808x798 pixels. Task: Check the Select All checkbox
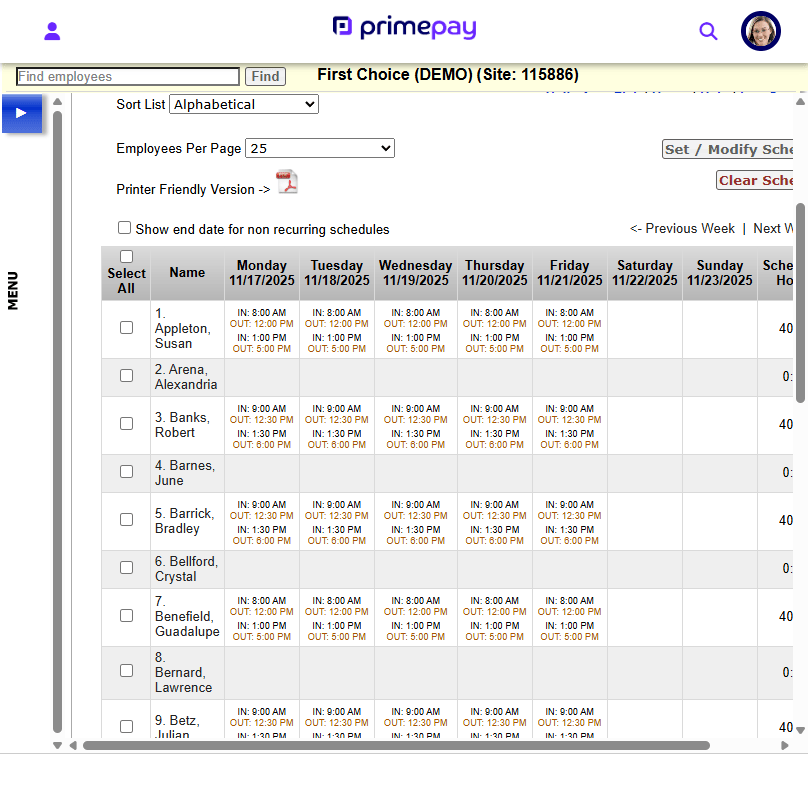(x=126, y=257)
